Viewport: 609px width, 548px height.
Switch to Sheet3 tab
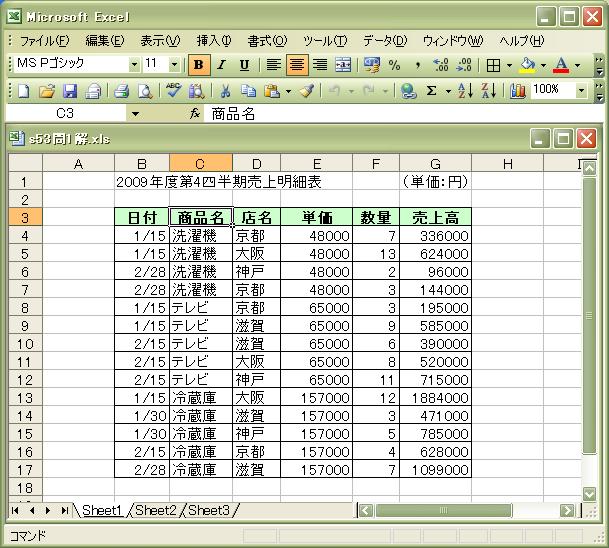[209, 510]
